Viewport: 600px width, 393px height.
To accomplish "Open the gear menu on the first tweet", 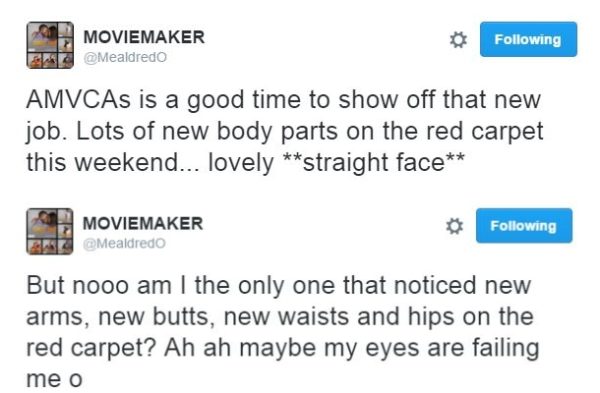I will tap(458, 40).
